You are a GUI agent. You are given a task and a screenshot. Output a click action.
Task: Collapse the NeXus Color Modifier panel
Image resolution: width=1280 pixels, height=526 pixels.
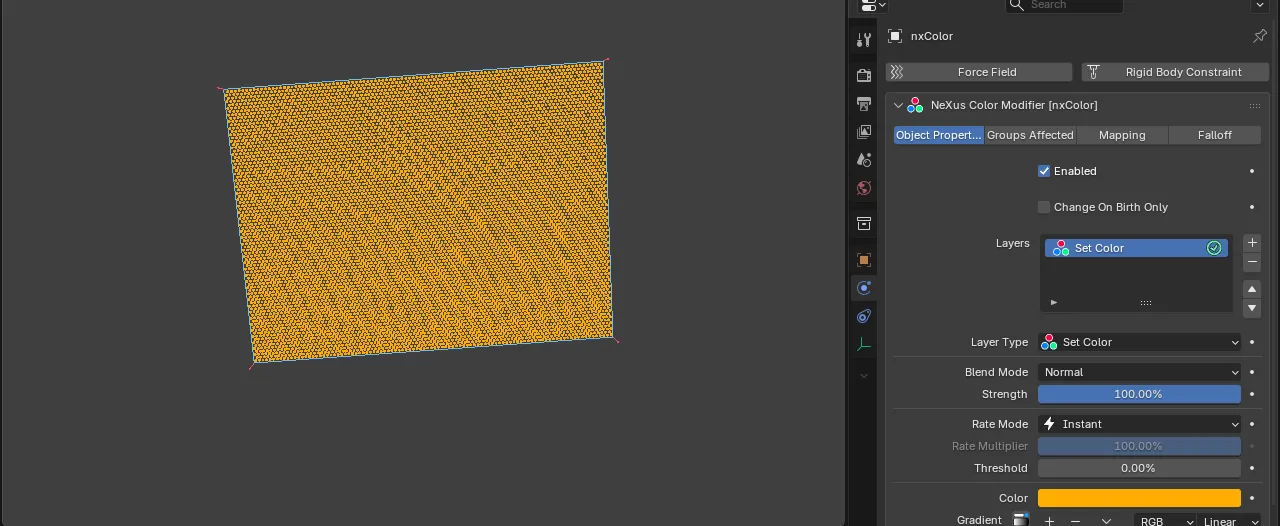[x=898, y=105]
